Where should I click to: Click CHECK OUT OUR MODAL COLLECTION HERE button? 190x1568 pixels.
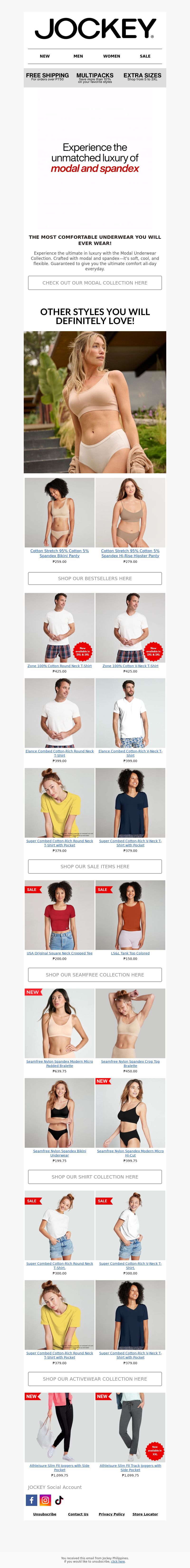[x=95, y=282]
